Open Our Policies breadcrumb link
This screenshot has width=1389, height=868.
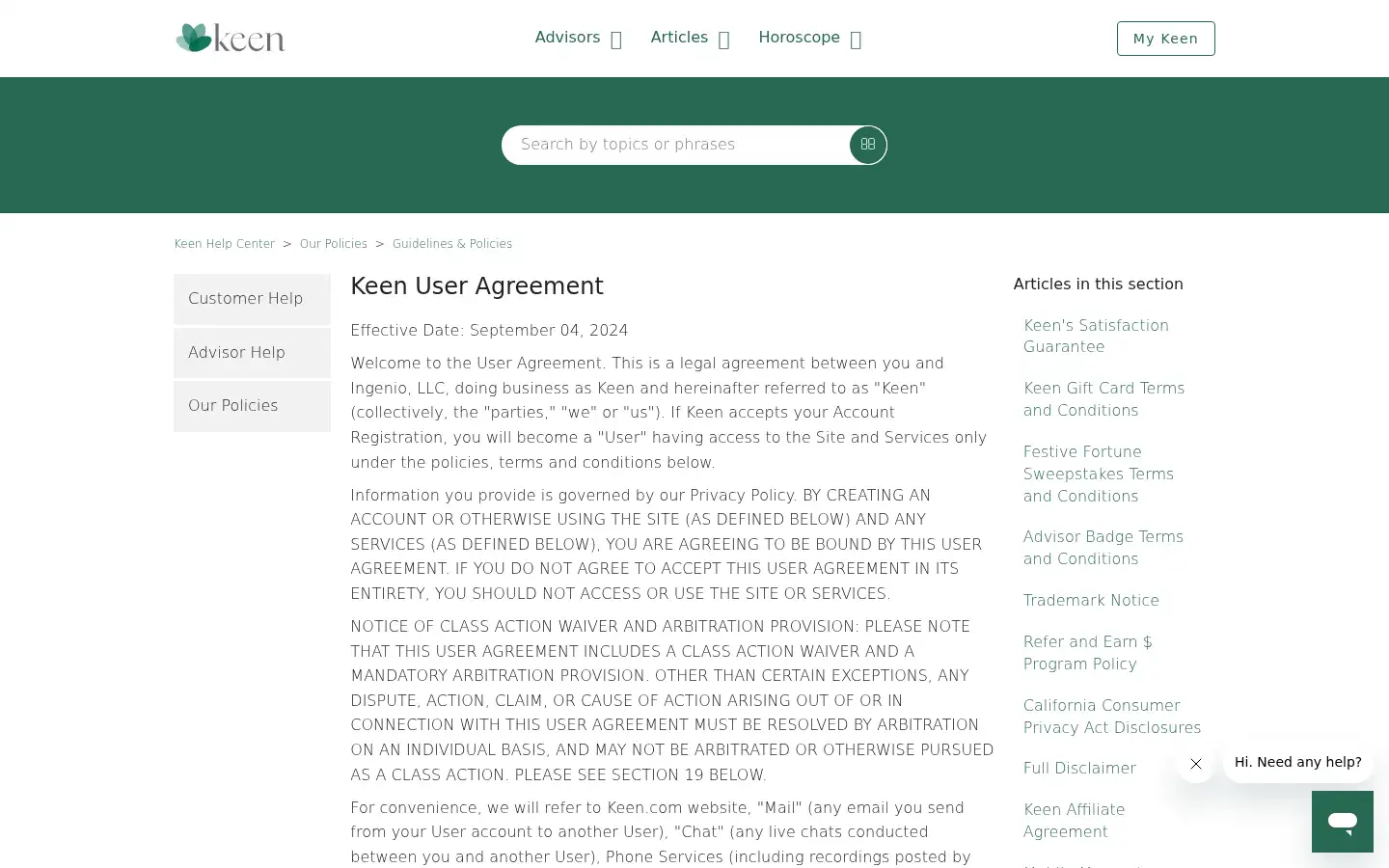click(334, 244)
